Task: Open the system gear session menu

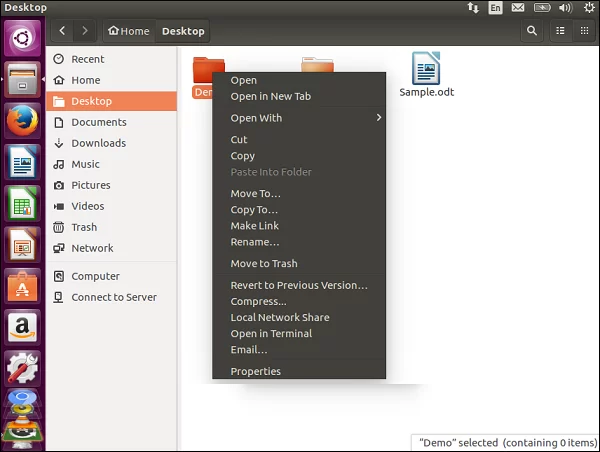Action: pyautogui.click(x=589, y=8)
